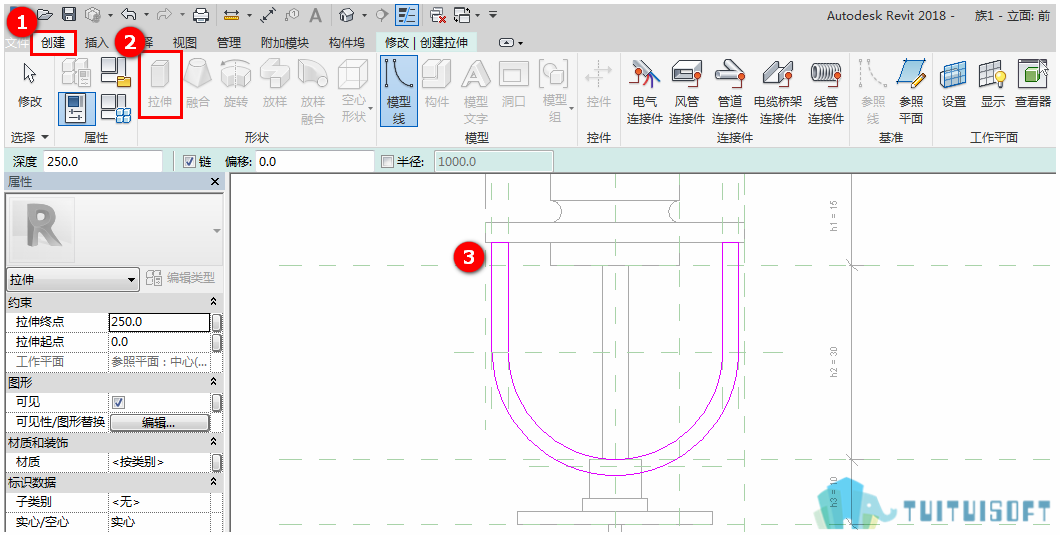Toggle the 可见 visible checkbox
This screenshot has height=535, width=1060.
[x=119, y=402]
